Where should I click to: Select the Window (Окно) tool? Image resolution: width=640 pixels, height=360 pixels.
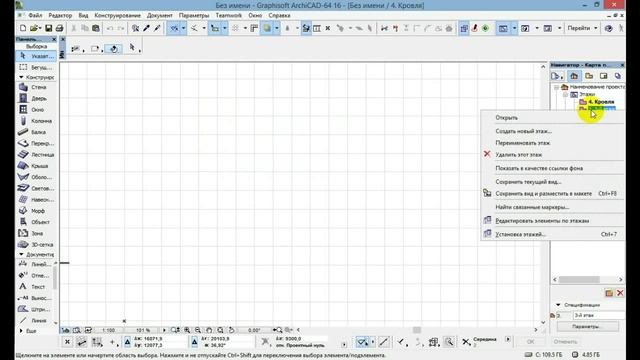click(36, 109)
